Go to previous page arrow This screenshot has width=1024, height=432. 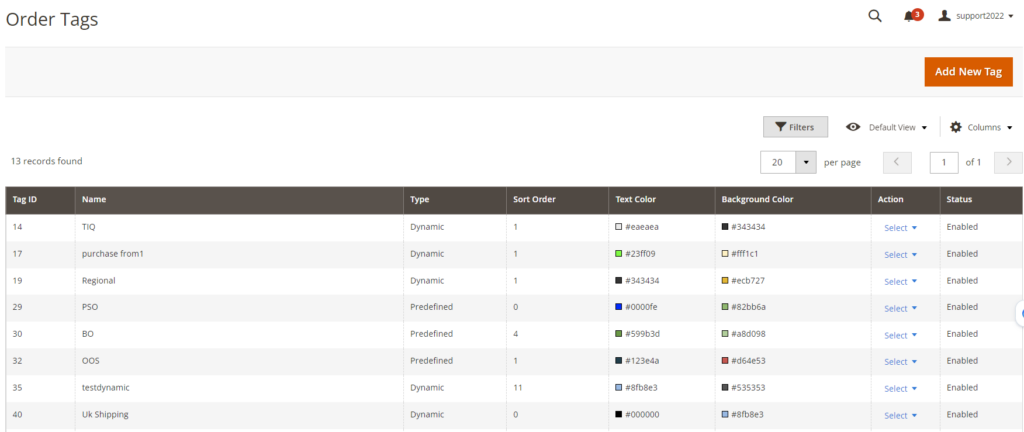tap(897, 162)
